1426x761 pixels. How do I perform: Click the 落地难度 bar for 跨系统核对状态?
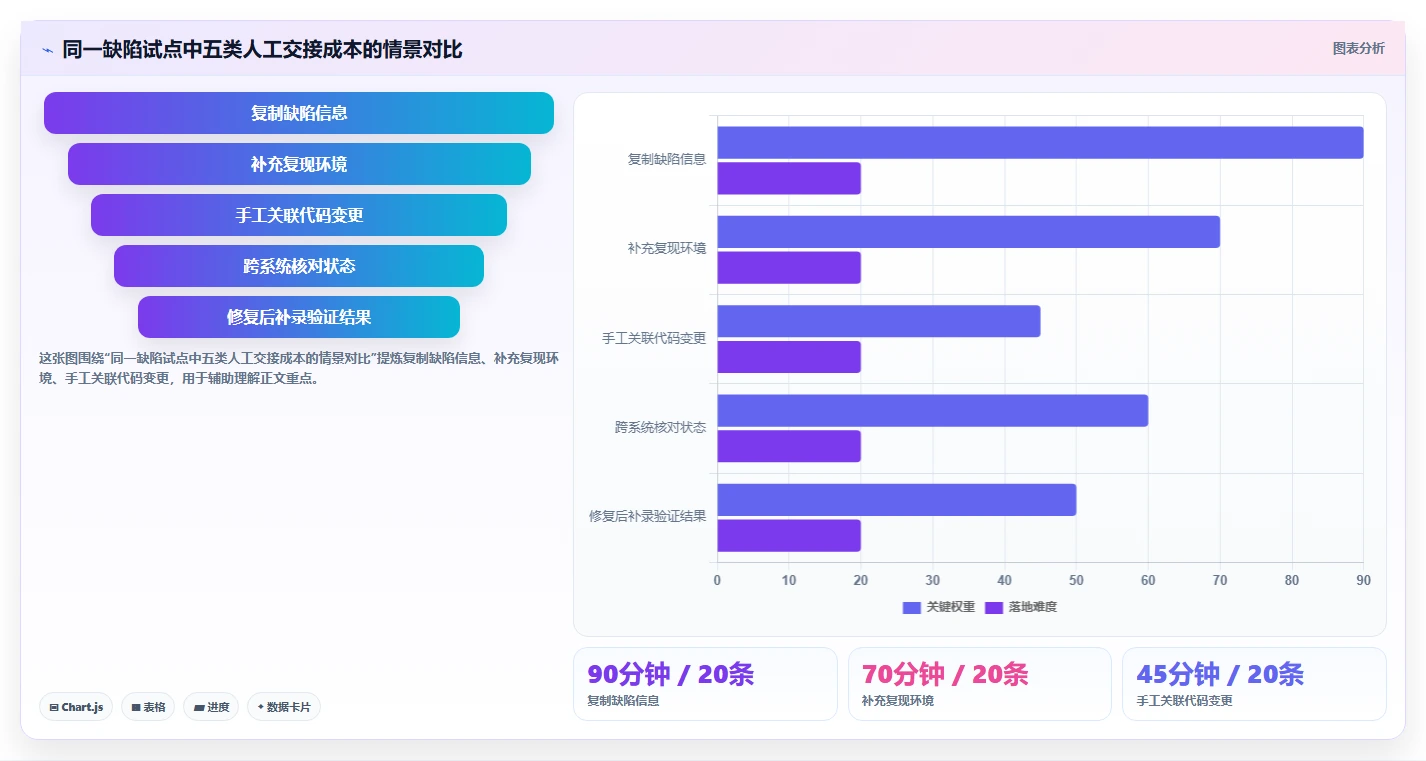point(789,446)
